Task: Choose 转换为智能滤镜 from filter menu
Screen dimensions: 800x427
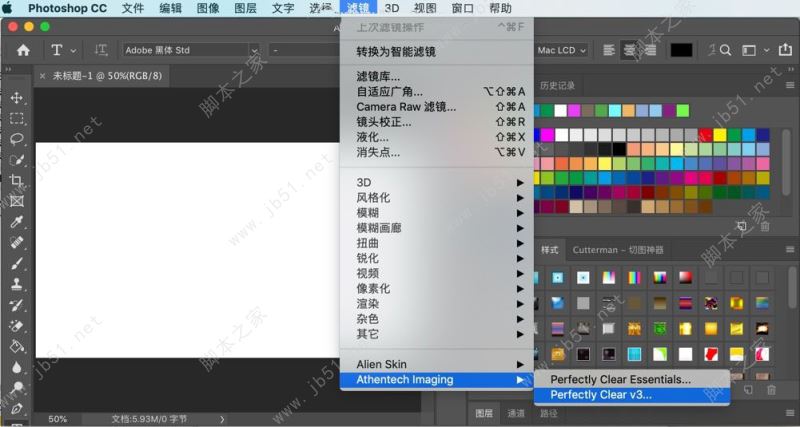Action: tap(437, 52)
